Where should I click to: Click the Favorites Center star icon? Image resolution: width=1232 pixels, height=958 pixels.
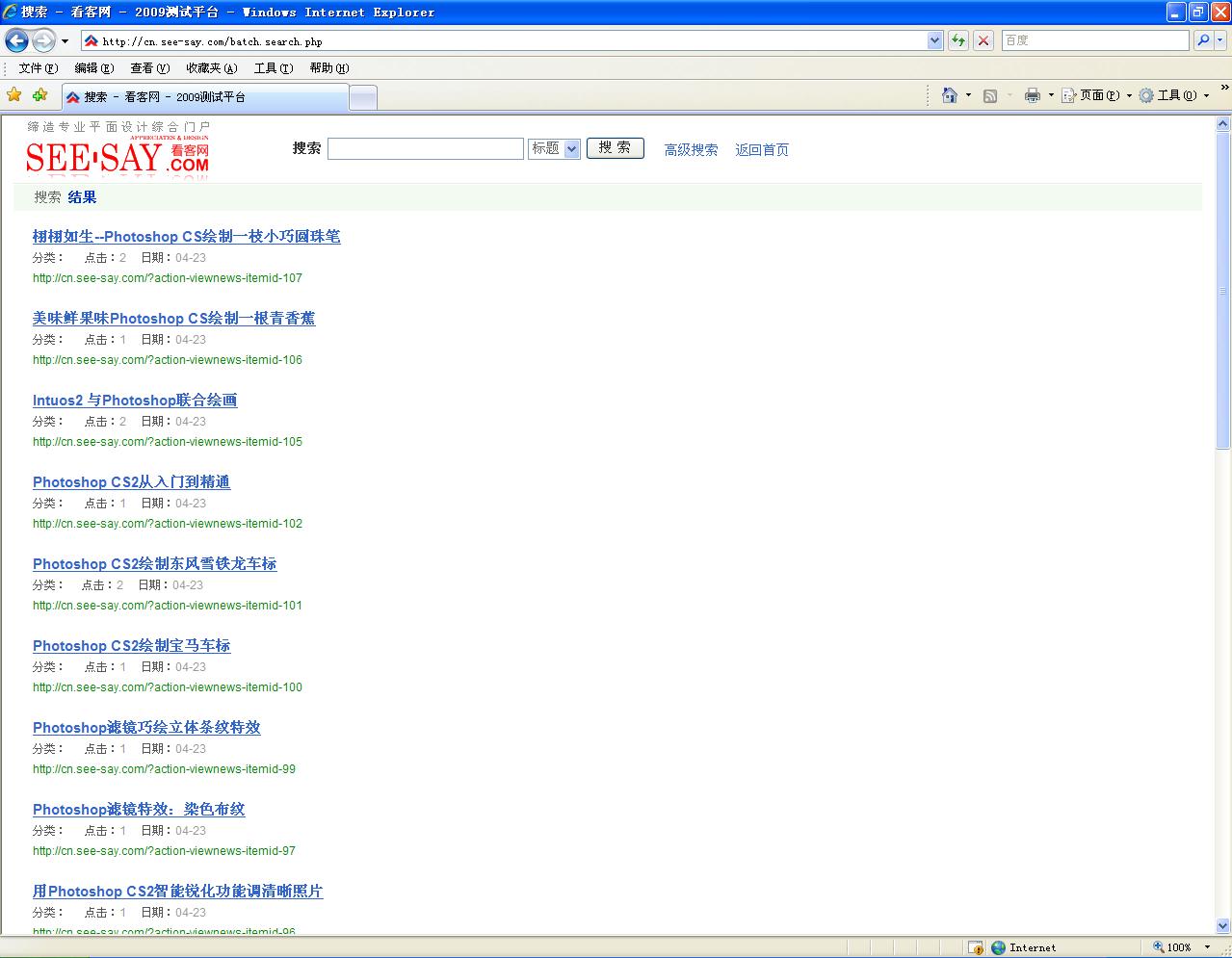[x=14, y=95]
